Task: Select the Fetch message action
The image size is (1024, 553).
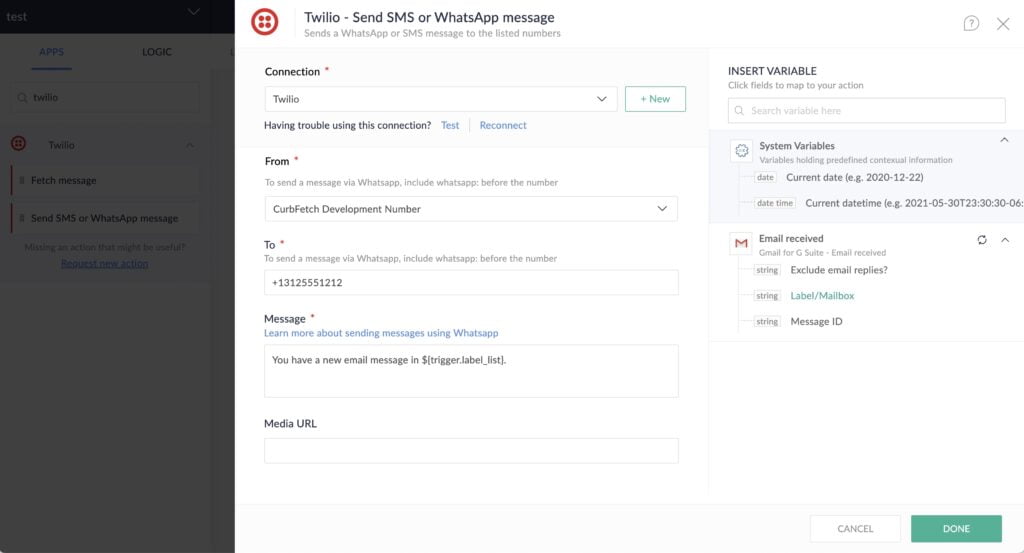Action: (106, 180)
